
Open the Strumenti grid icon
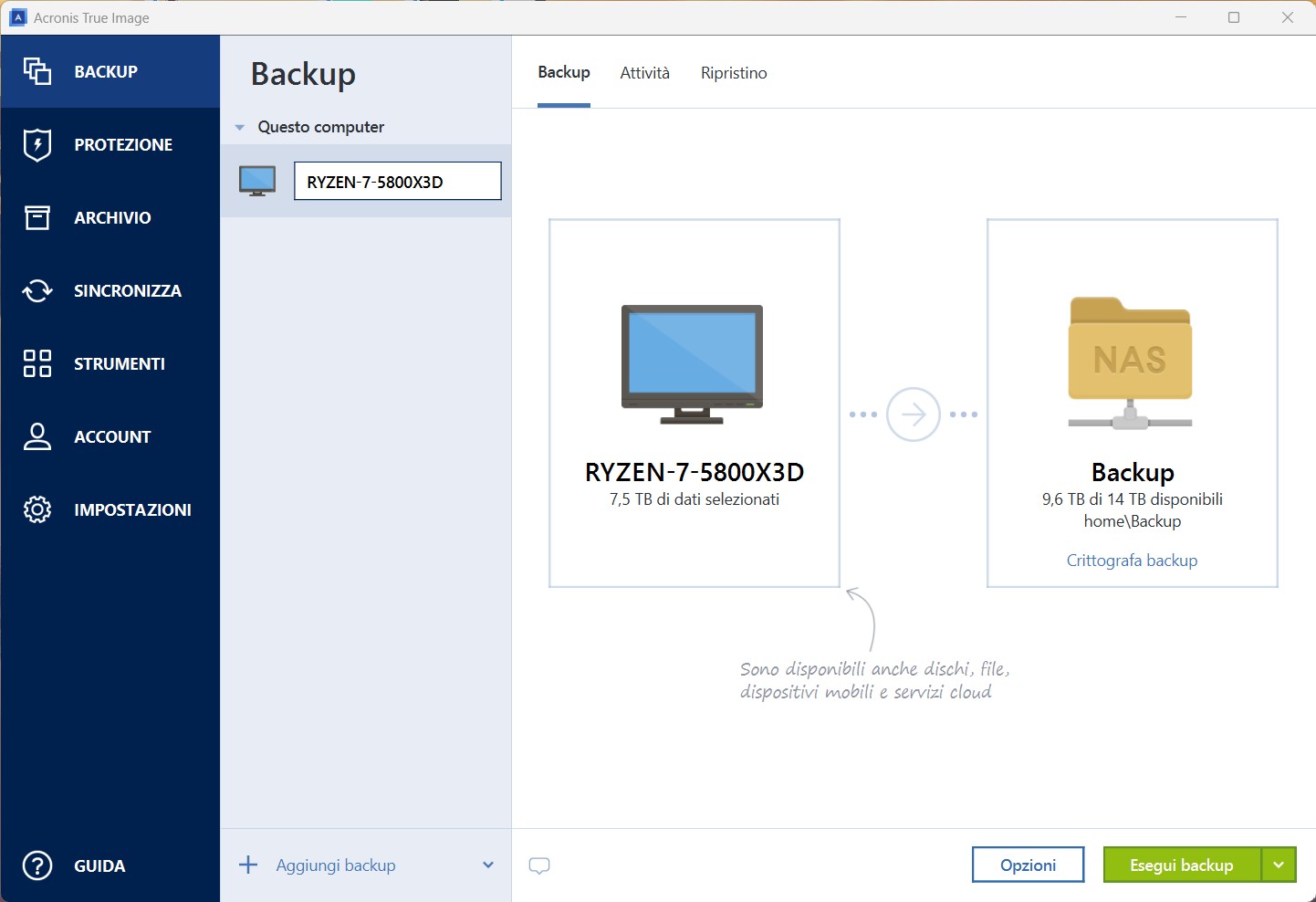[x=37, y=363]
